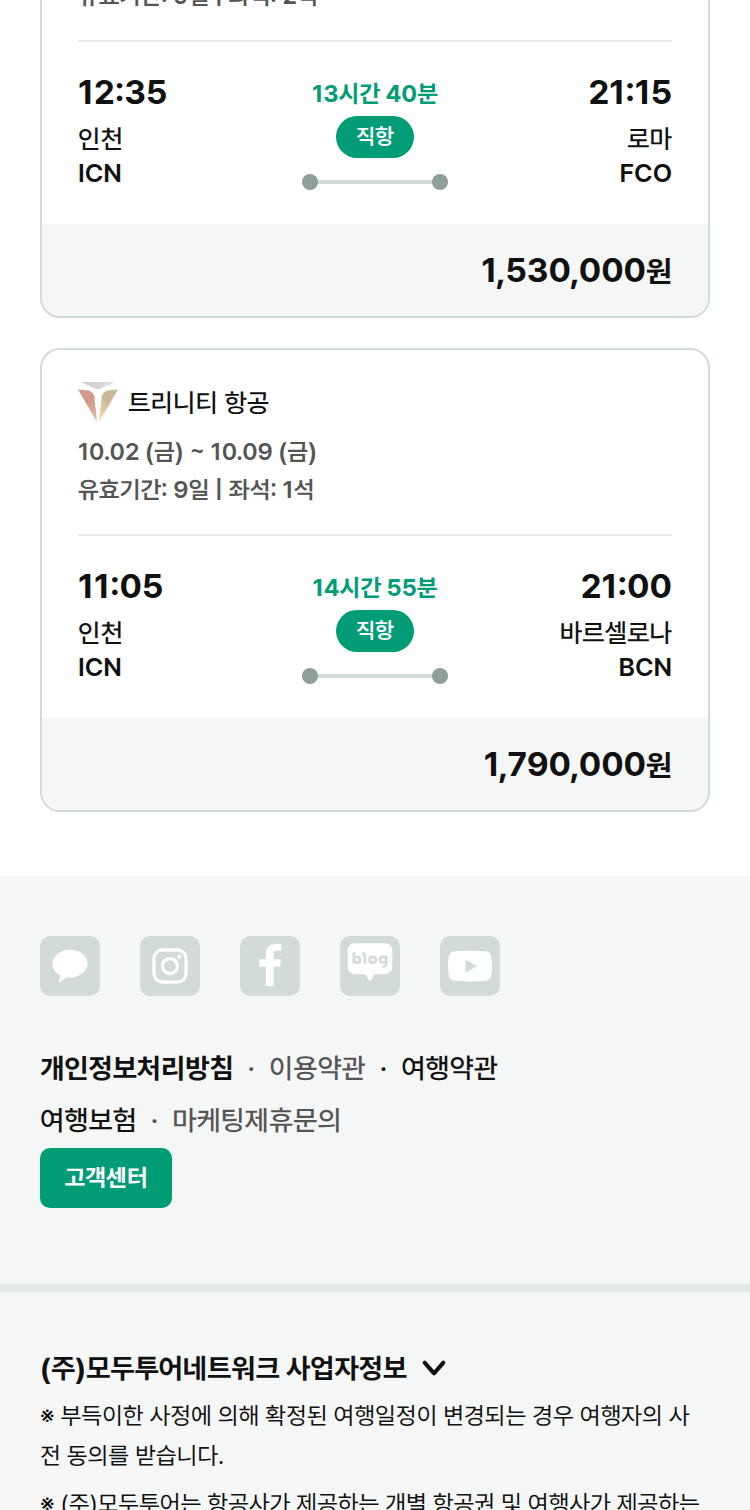Open the 트리니티 항공 flight card title
The width and height of the screenshot is (750, 1510).
(198, 403)
